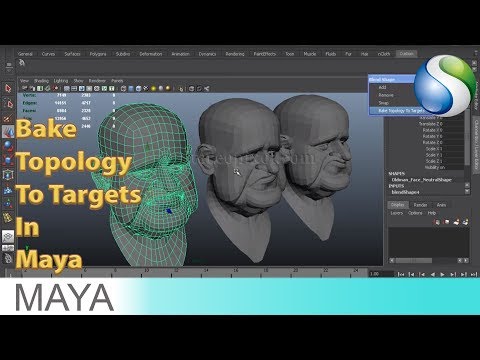The image size is (480, 360).
Task: Open the Custom shelf tab
Action: tap(406, 54)
